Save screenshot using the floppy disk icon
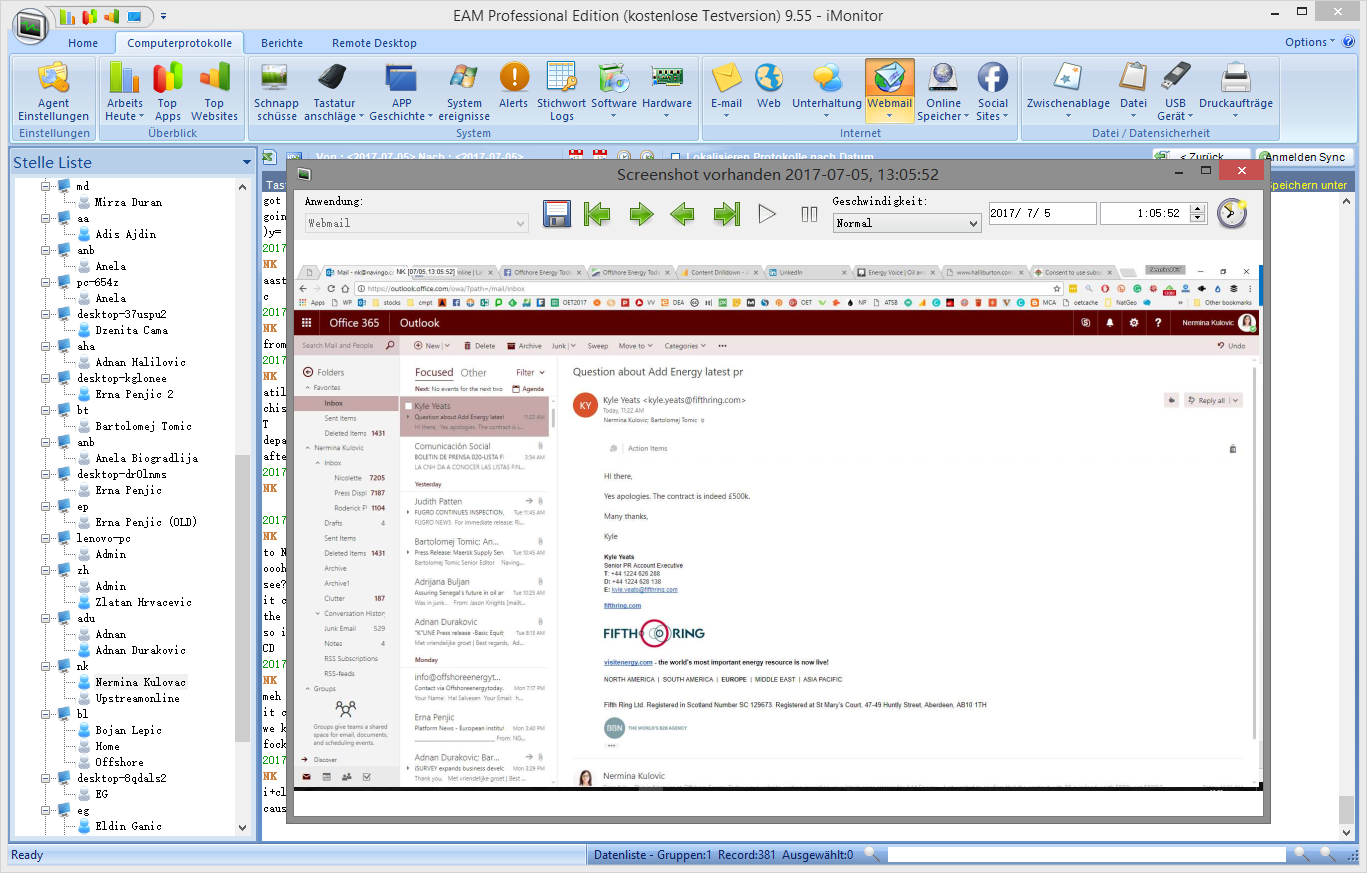The height and width of the screenshot is (873, 1367). click(557, 214)
